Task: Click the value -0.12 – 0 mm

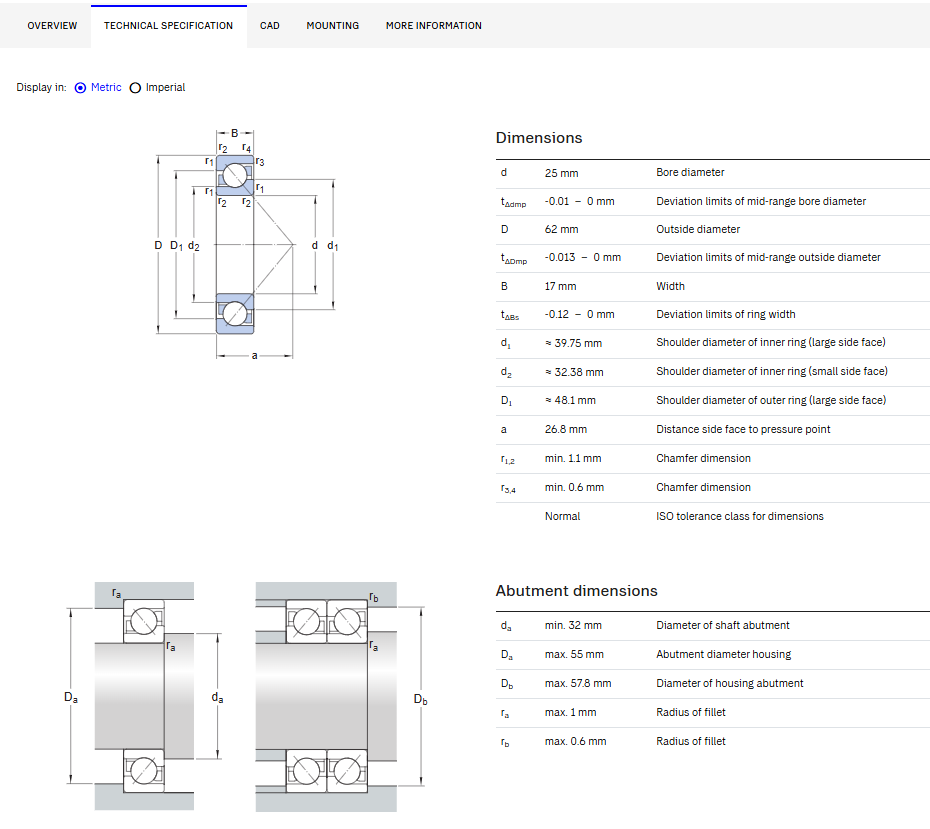Action: 579,314
